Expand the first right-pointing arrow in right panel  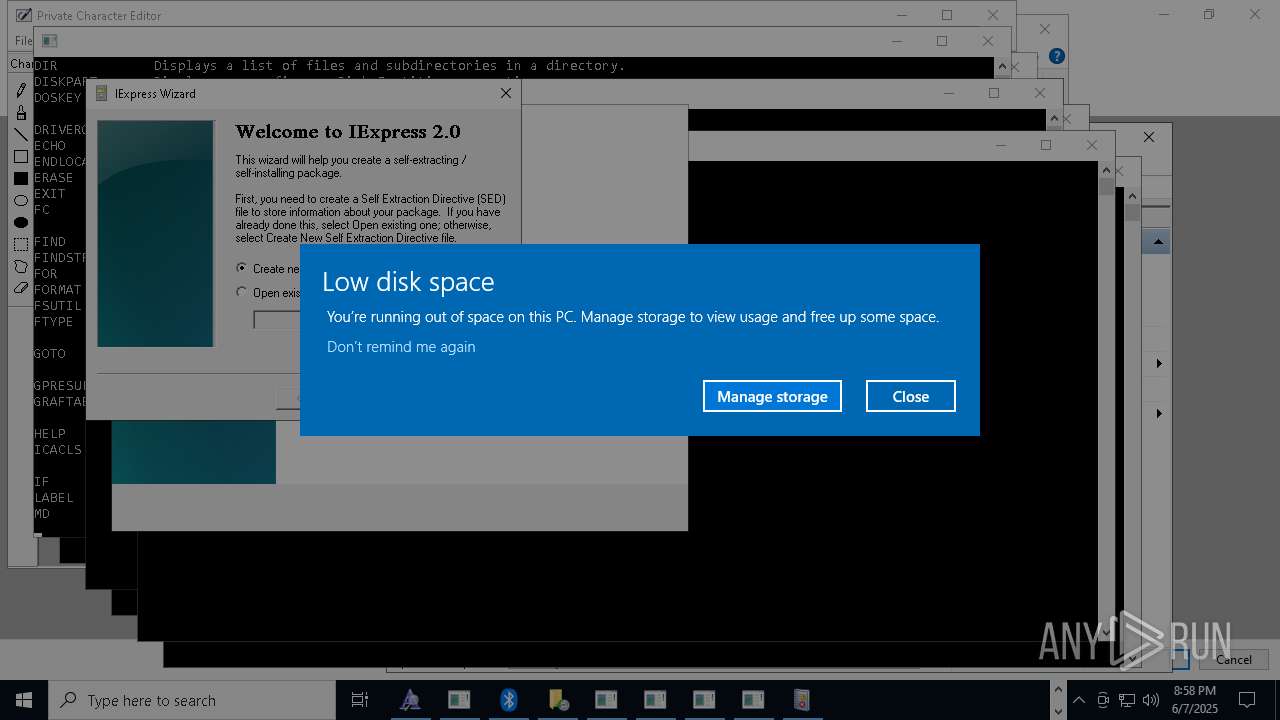tap(1159, 363)
